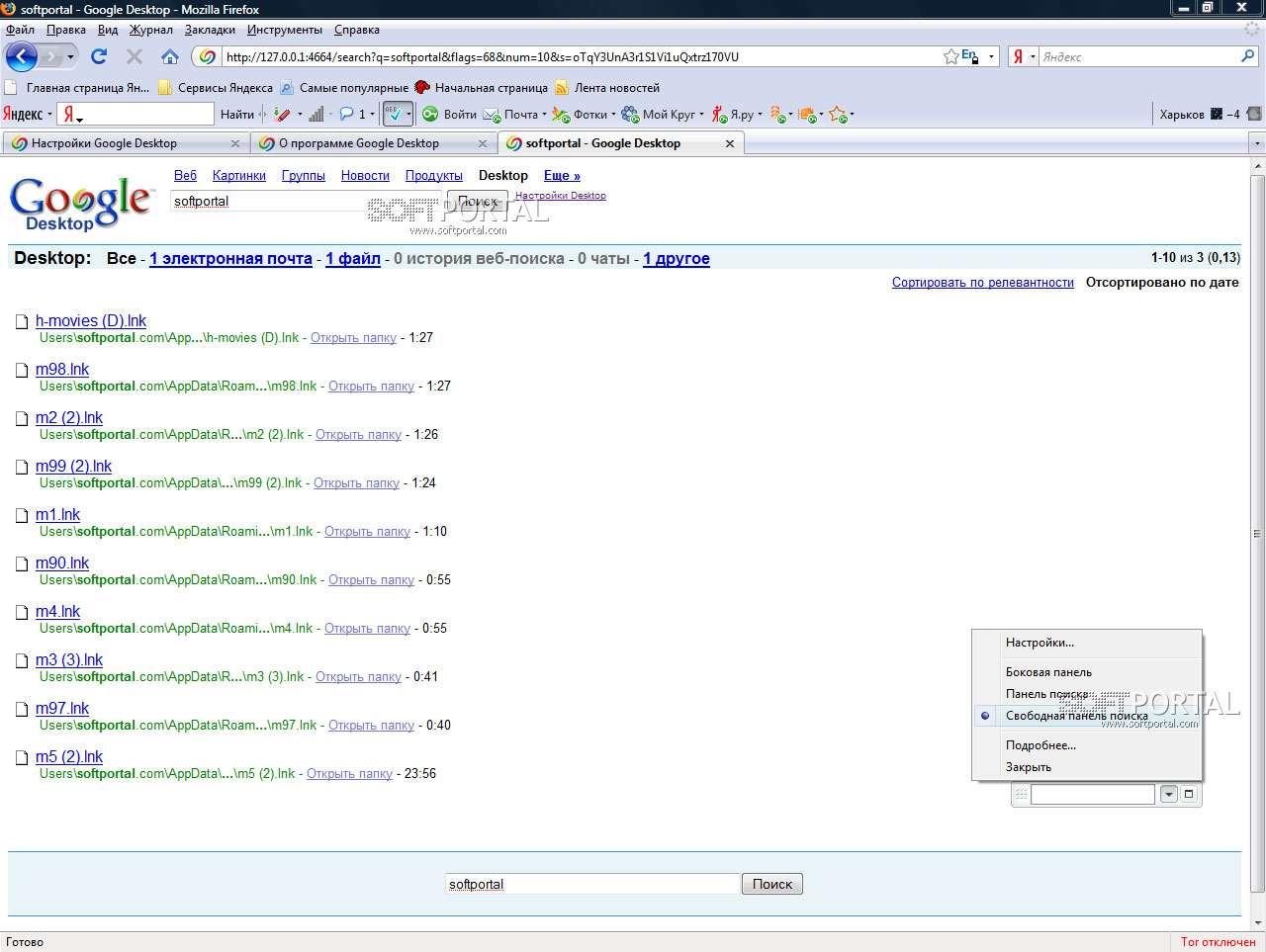The image size is (1266, 952).
Task: Open the Настройки Desktop link
Action: point(561,196)
